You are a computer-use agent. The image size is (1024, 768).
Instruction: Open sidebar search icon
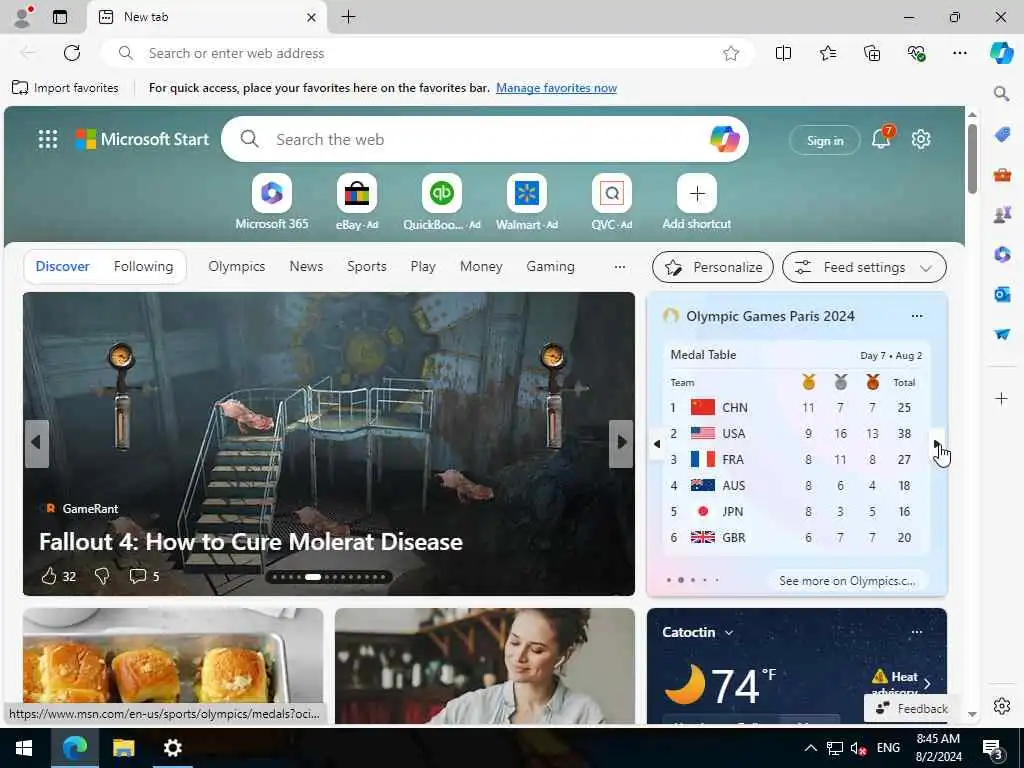tap(1001, 93)
